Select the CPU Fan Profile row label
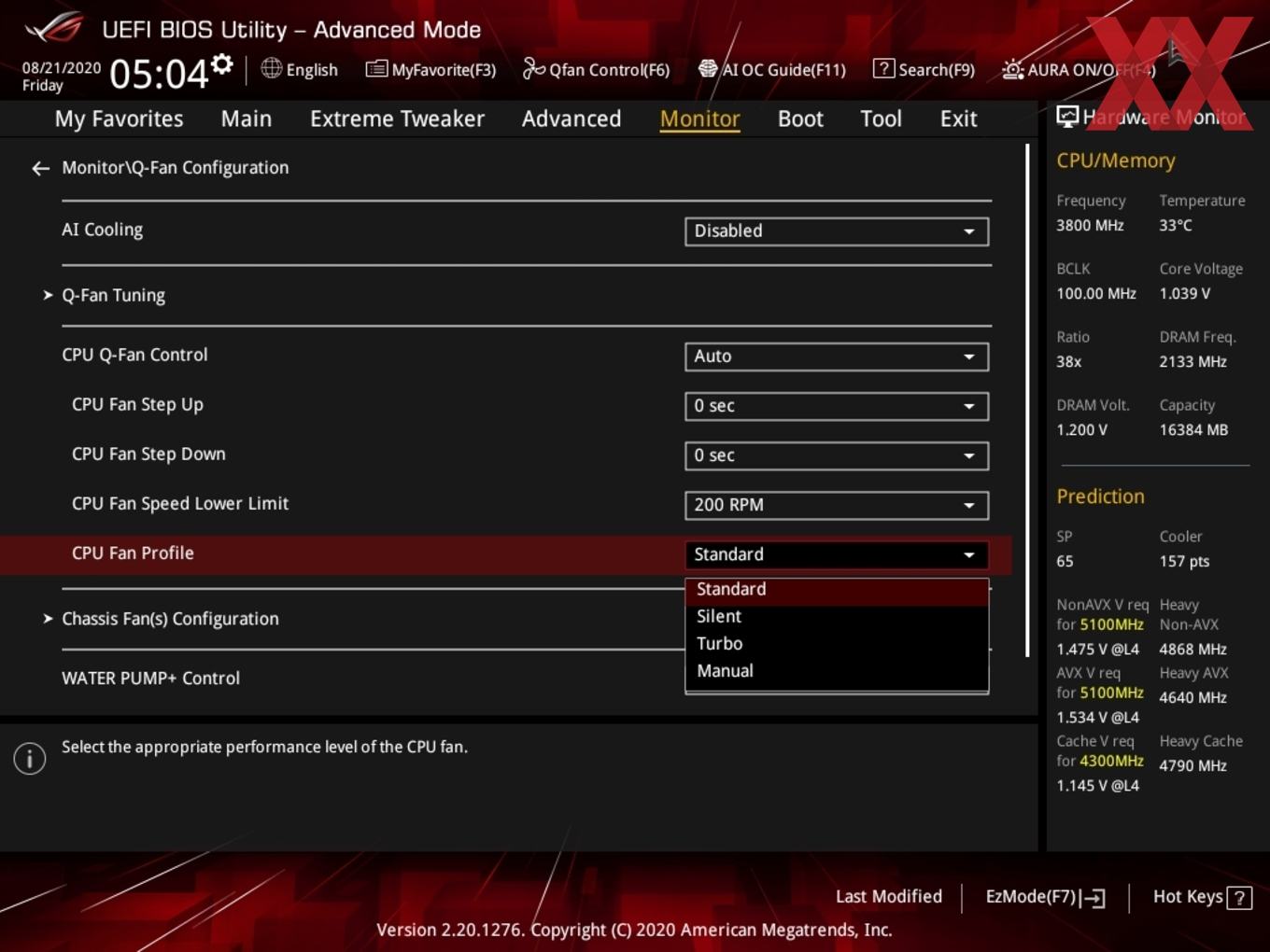This screenshot has height=952, width=1270. pyautogui.click(x=133, y=553)
